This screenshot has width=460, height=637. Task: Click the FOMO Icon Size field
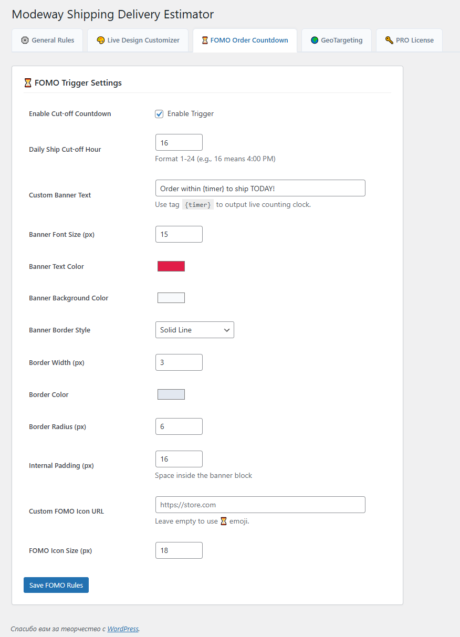tap(179, 550)
